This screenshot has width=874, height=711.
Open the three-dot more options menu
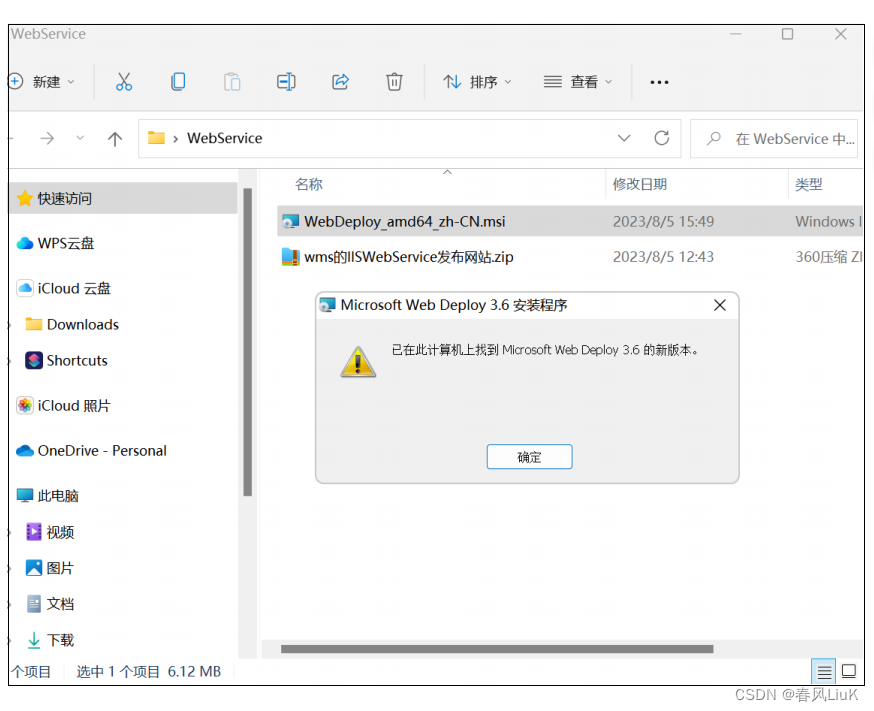point(659,82)
